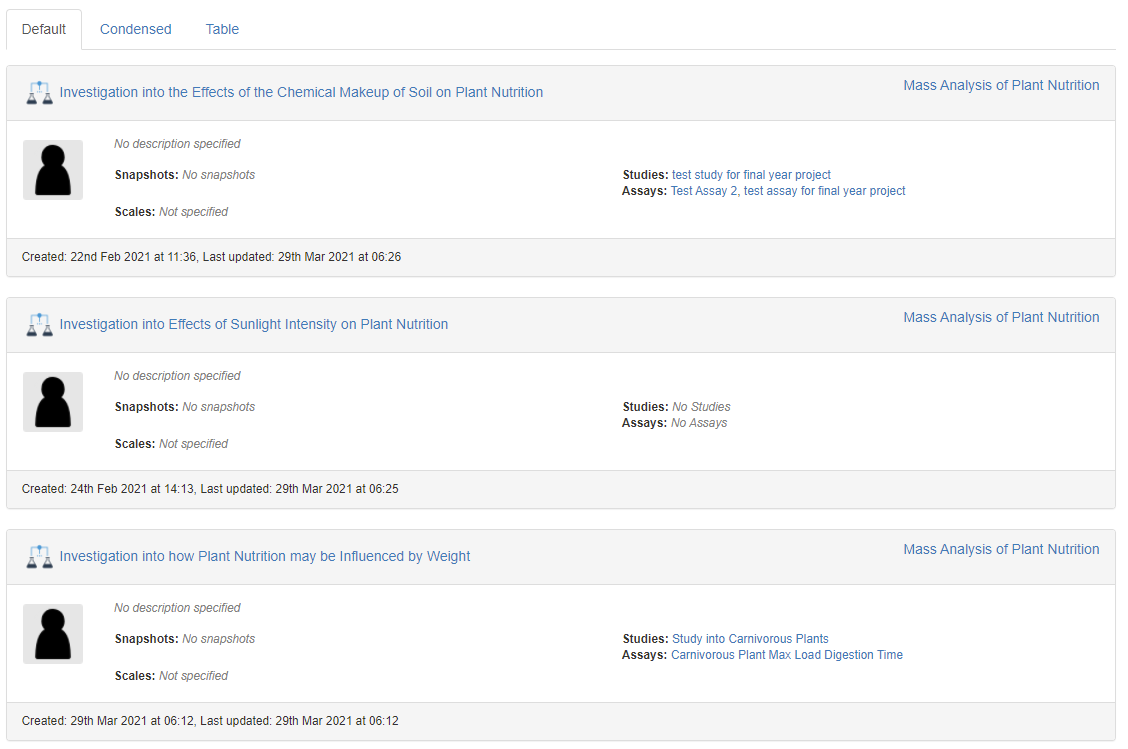Open the Test Assay 2 link
The height and width of the screenshot is (749, 1128).
click(x=704, y=191)
